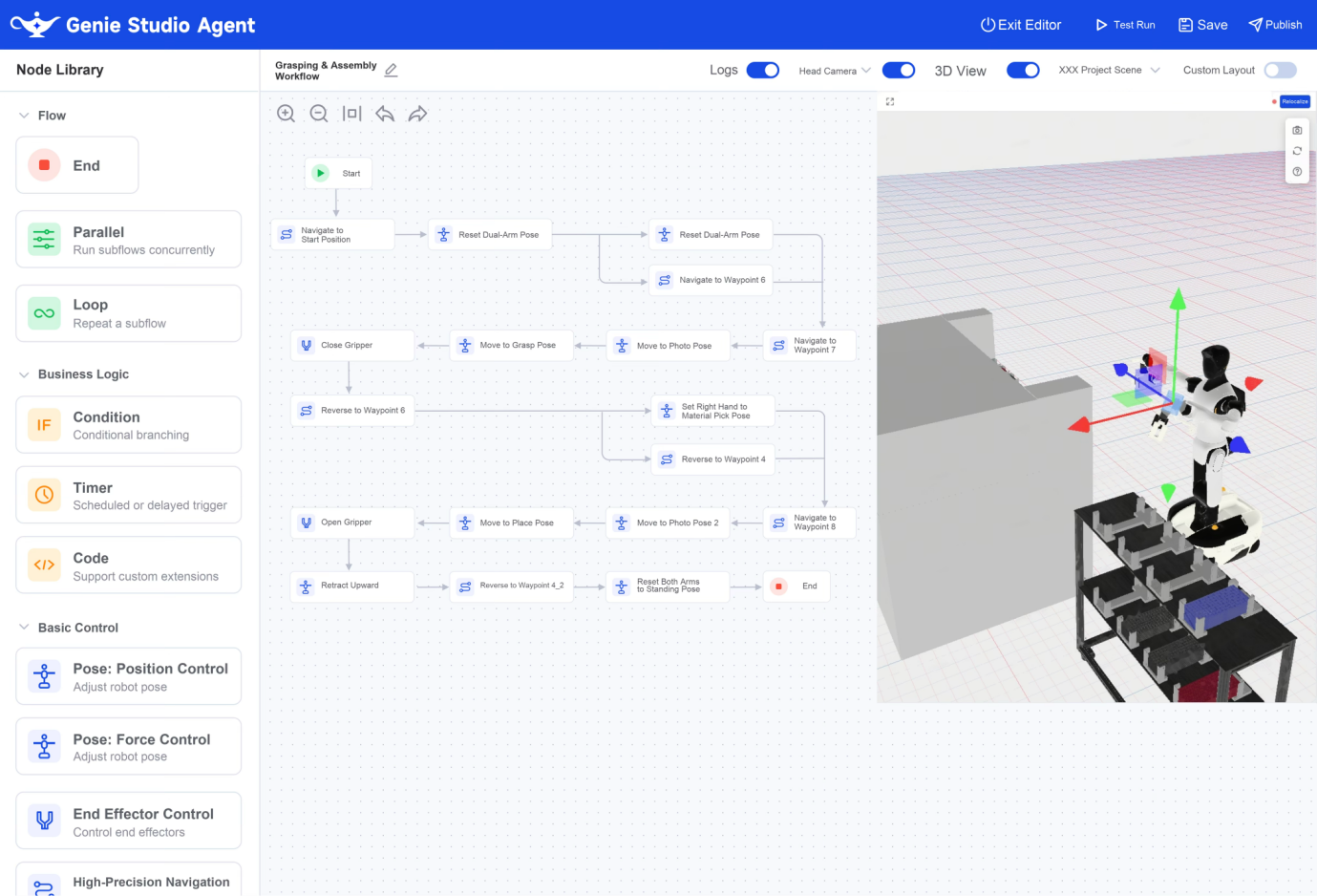Click the camera snapshot icon in 3D view
This screenshot has height=896, width=1317.
[x=1297, y=130]
